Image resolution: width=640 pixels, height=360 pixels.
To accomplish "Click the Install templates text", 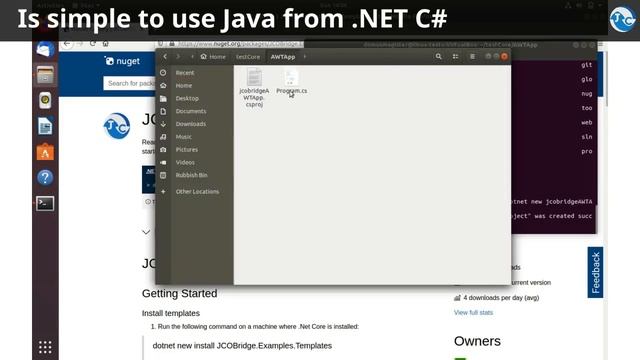I will [171, 313].
